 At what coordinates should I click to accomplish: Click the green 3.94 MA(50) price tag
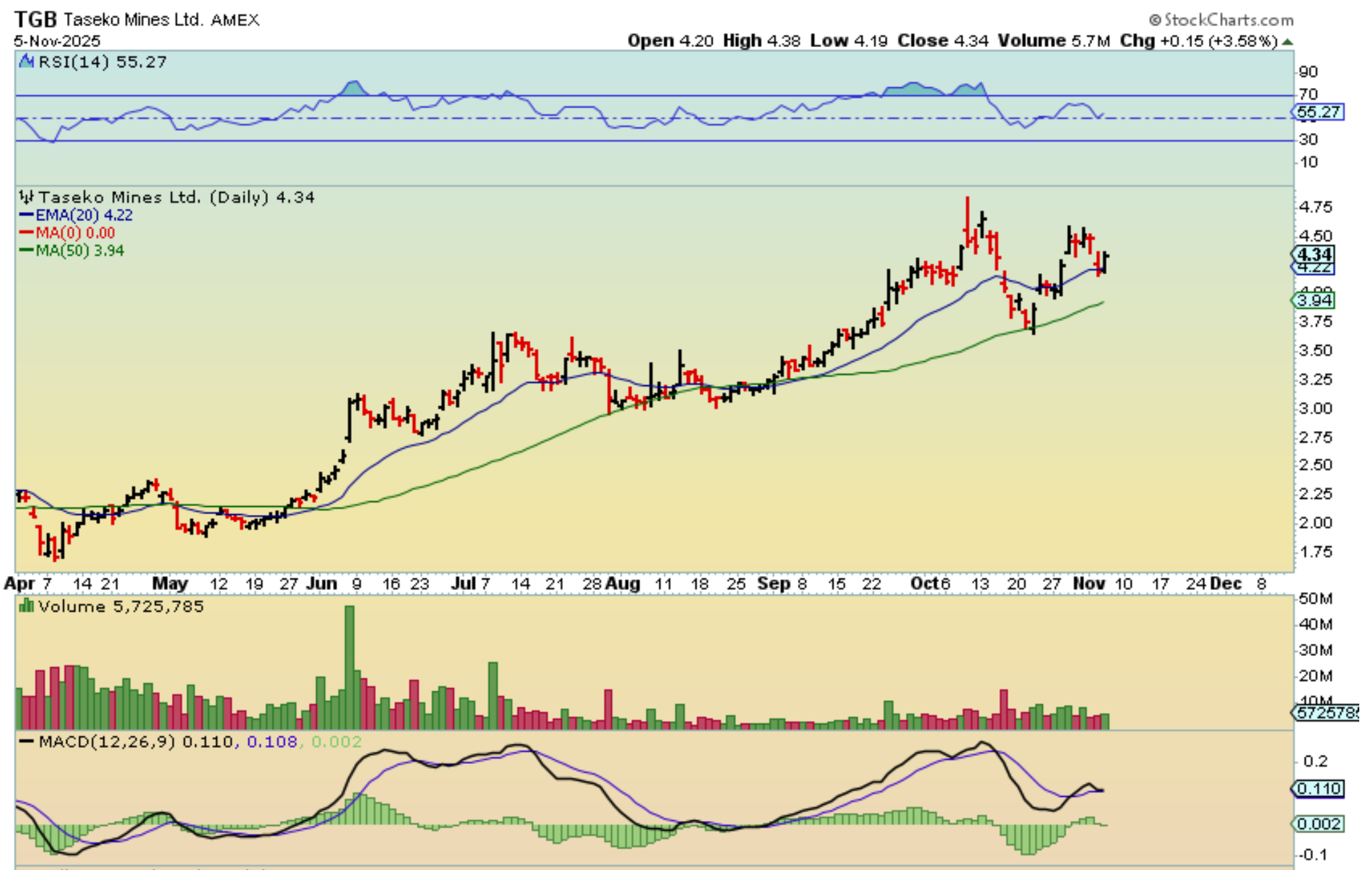1314,300
